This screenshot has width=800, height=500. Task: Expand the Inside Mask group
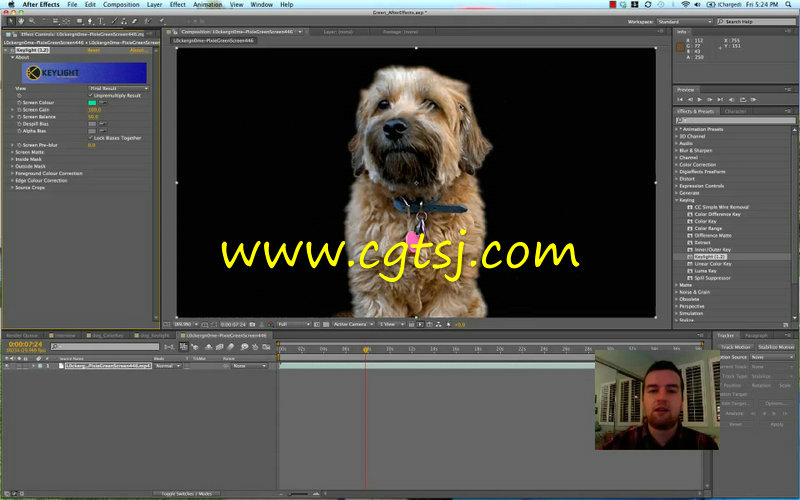click(12, 159)
